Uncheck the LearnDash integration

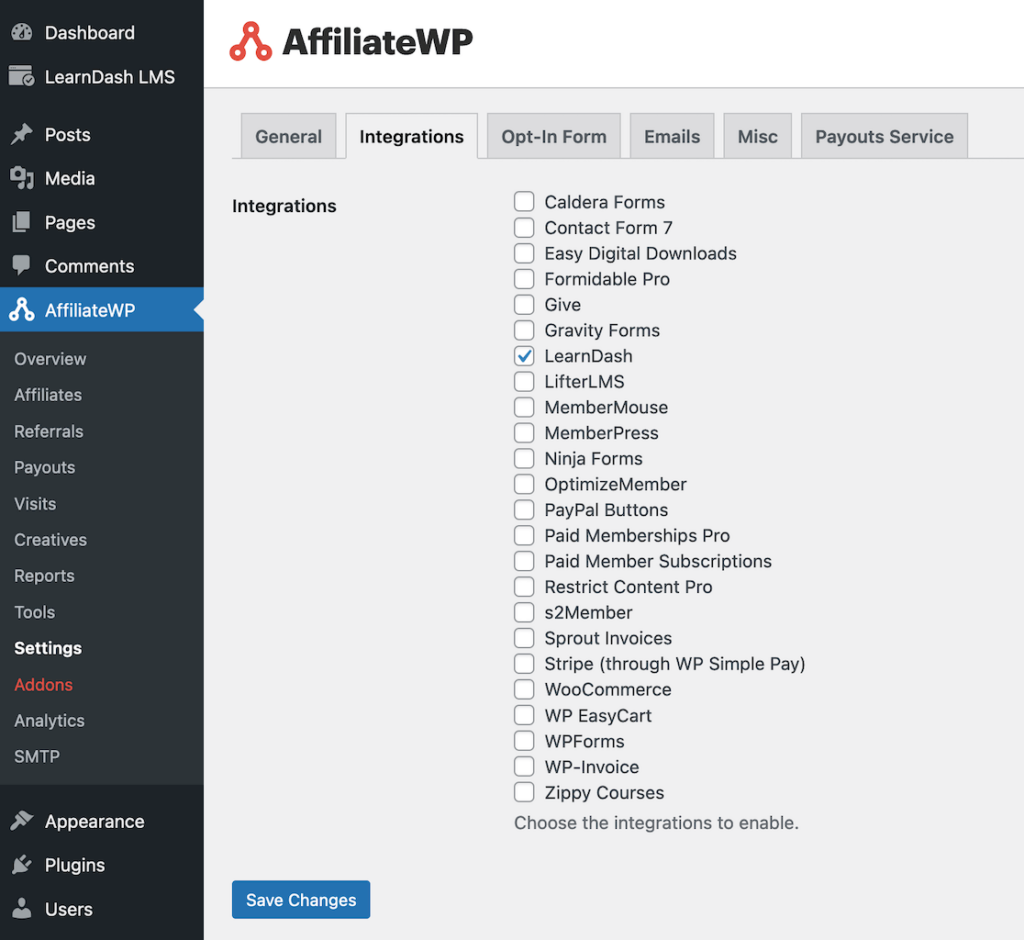point(524,356)
